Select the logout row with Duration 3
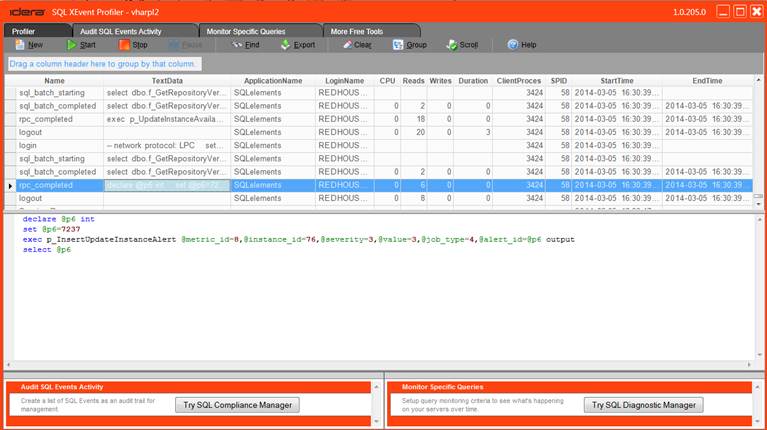The width and height of the screenshot is (767, 430). (x=379, y=133)
